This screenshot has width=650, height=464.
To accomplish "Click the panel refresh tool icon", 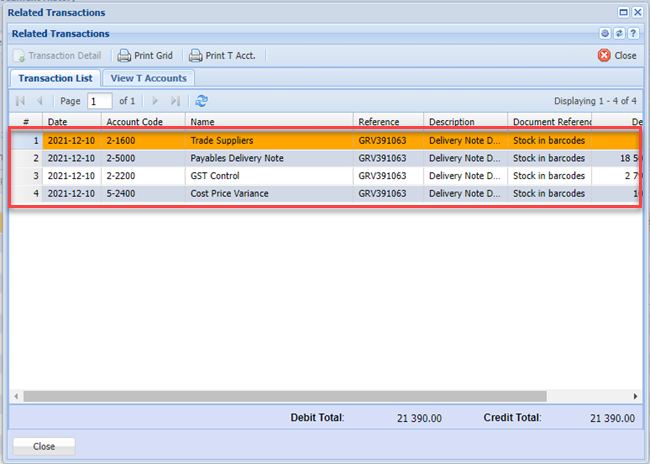I will (x=619, y=34).
